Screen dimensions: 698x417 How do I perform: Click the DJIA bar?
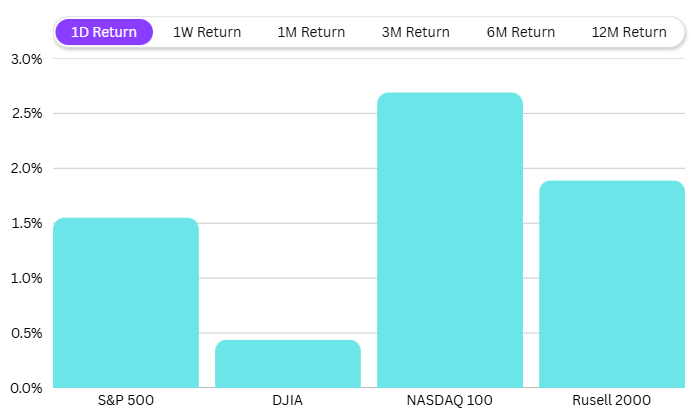point(288,363)
